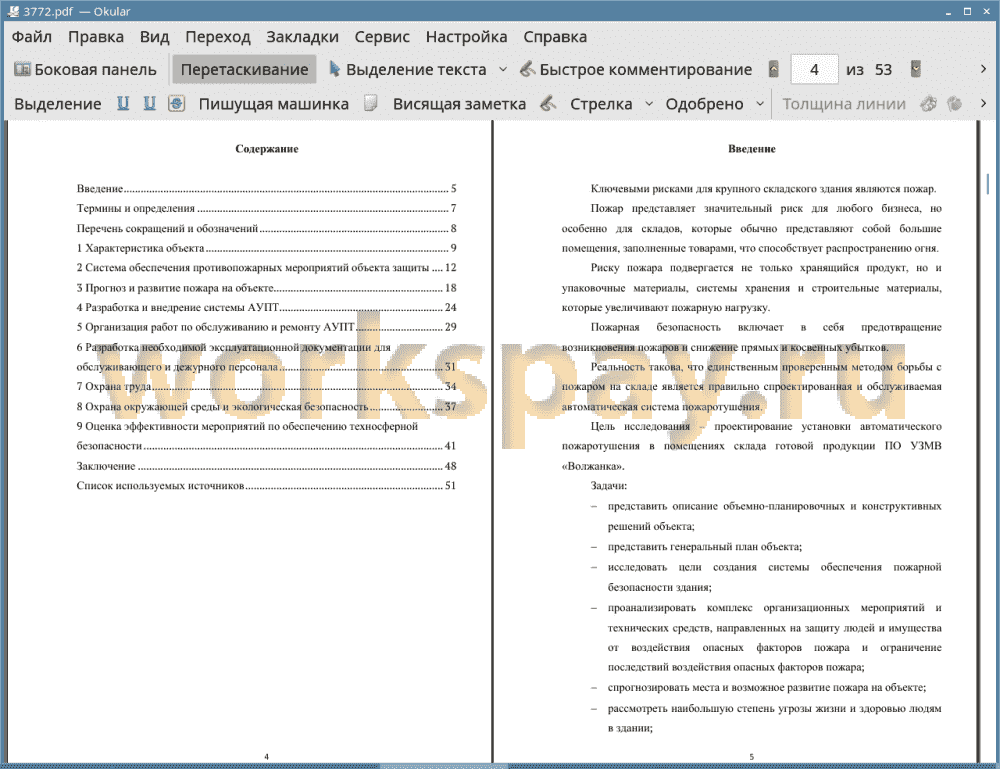Click Okular app icon in title bar

click(x=13, y=11)
